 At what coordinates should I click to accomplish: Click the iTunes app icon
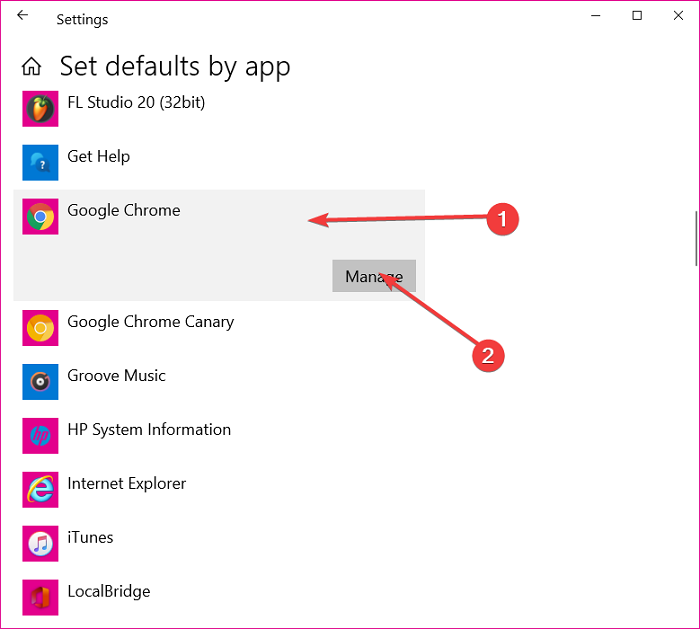40,543
